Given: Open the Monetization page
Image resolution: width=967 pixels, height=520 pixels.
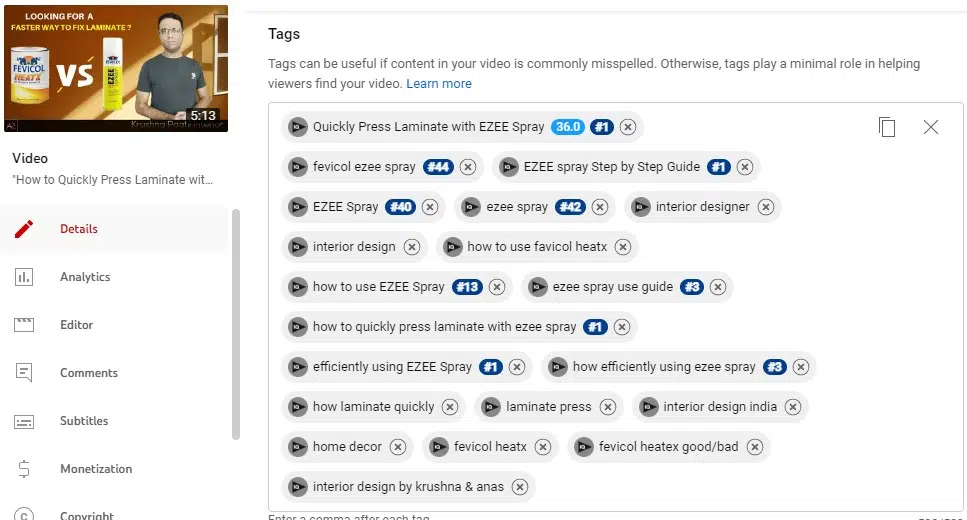Looking at the screenshot, I should point(95,469).
